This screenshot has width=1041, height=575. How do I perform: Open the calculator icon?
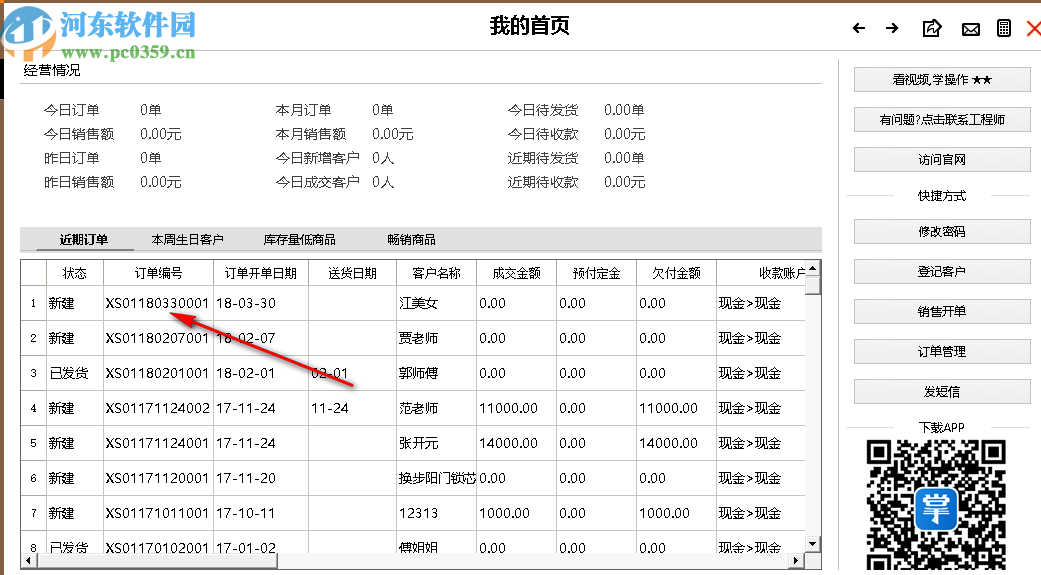coord(1004,28)
